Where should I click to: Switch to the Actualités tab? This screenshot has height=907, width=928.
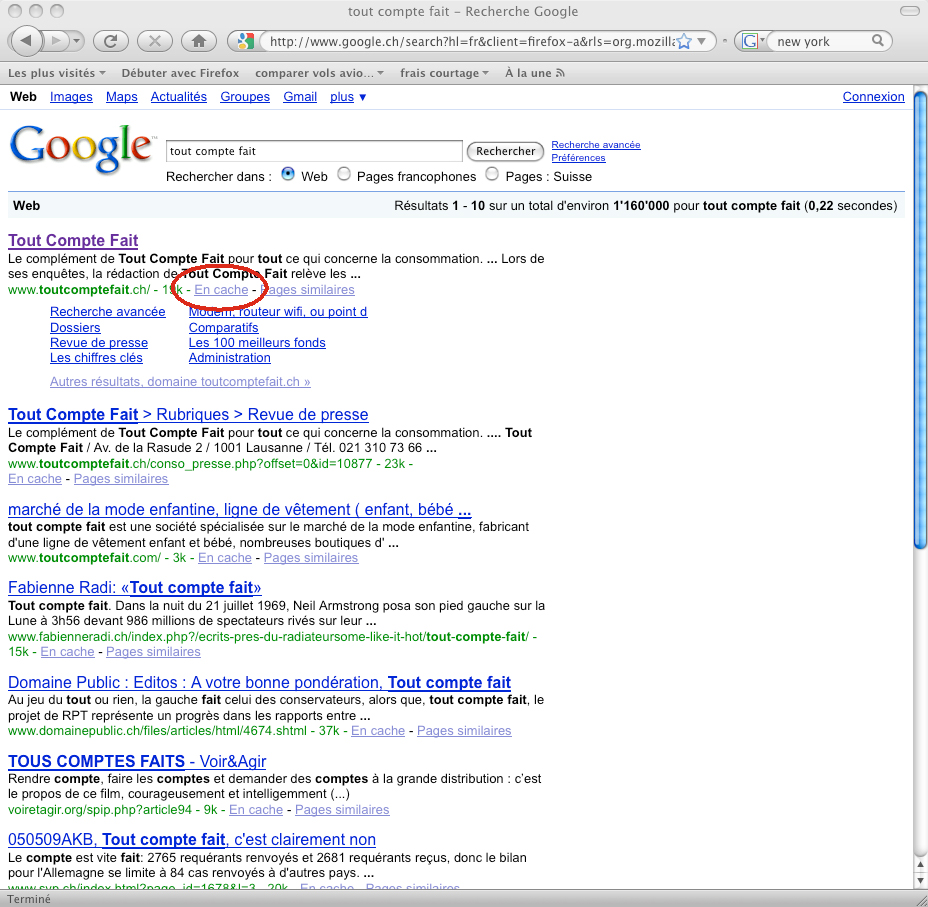[179, 96]
